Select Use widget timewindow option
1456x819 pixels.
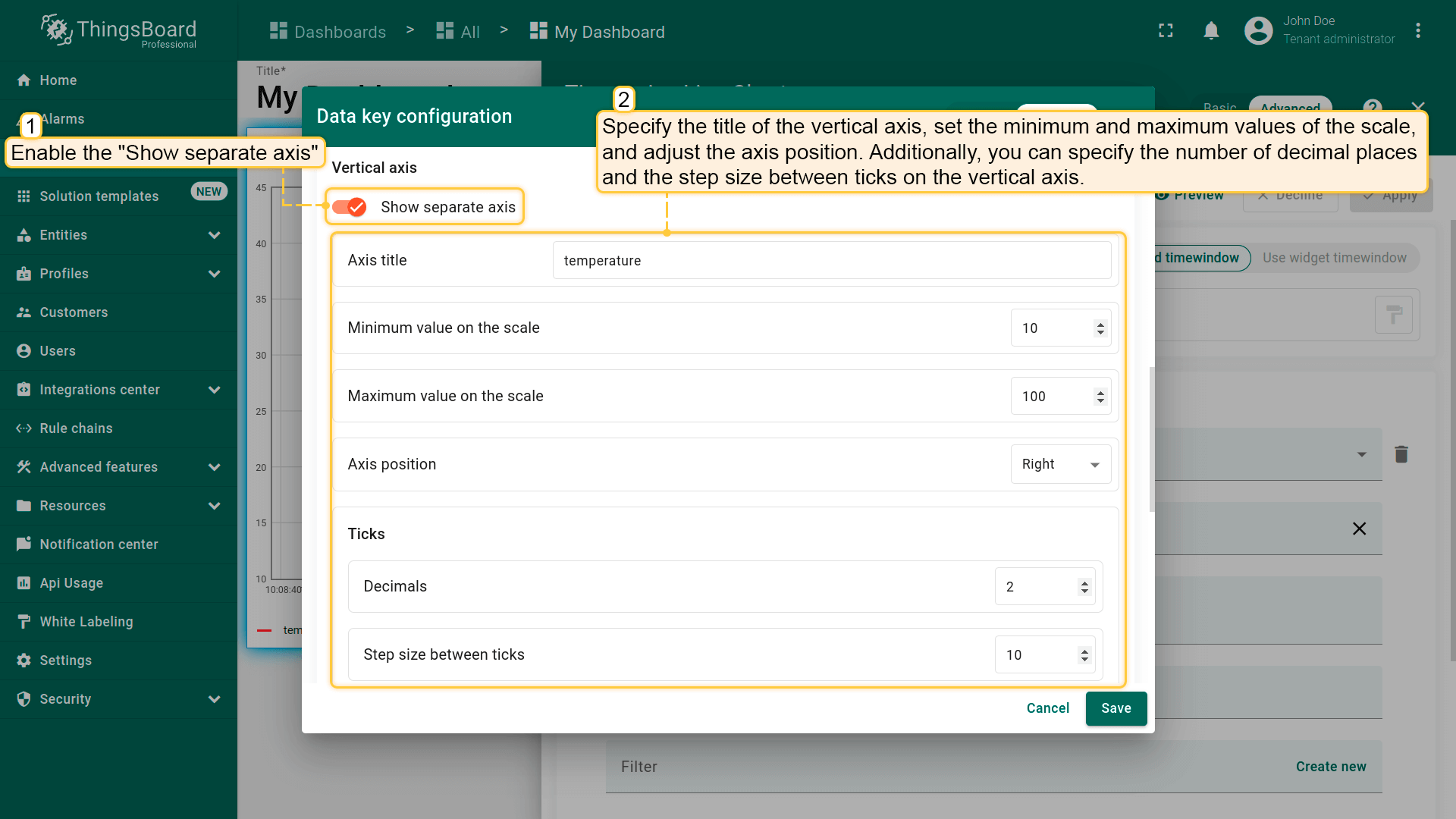click(x=1334, y=258)
